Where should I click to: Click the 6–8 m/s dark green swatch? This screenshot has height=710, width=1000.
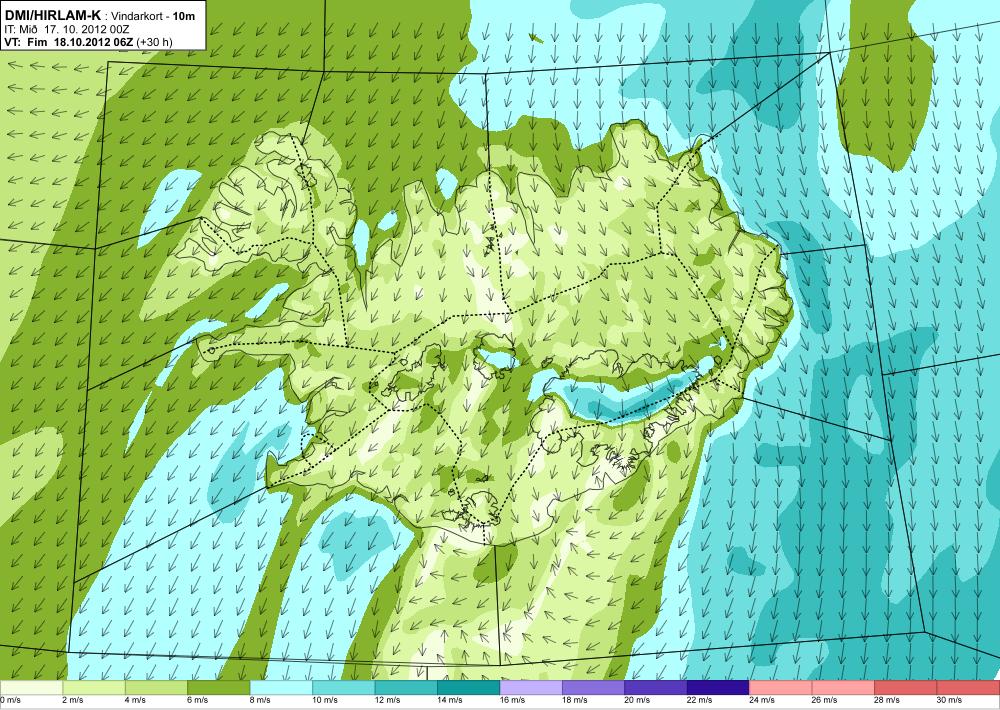click(219, 688)
